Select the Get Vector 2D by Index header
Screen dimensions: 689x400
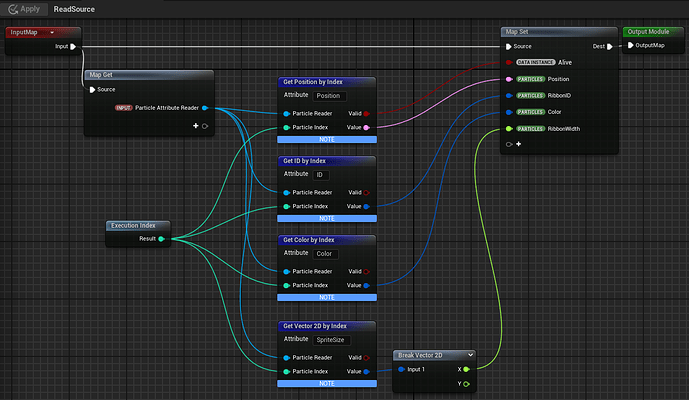pos(327,326)
